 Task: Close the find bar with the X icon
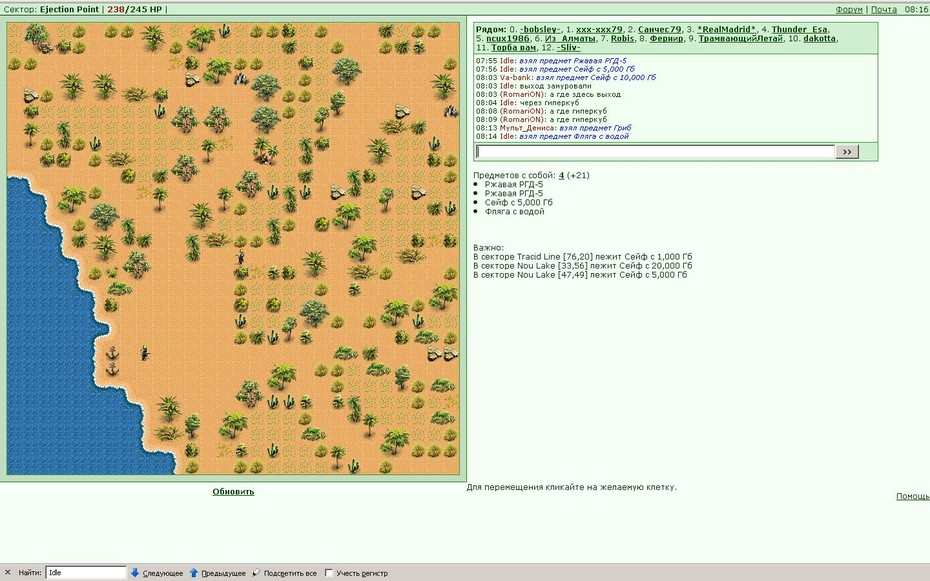point(8,573)
